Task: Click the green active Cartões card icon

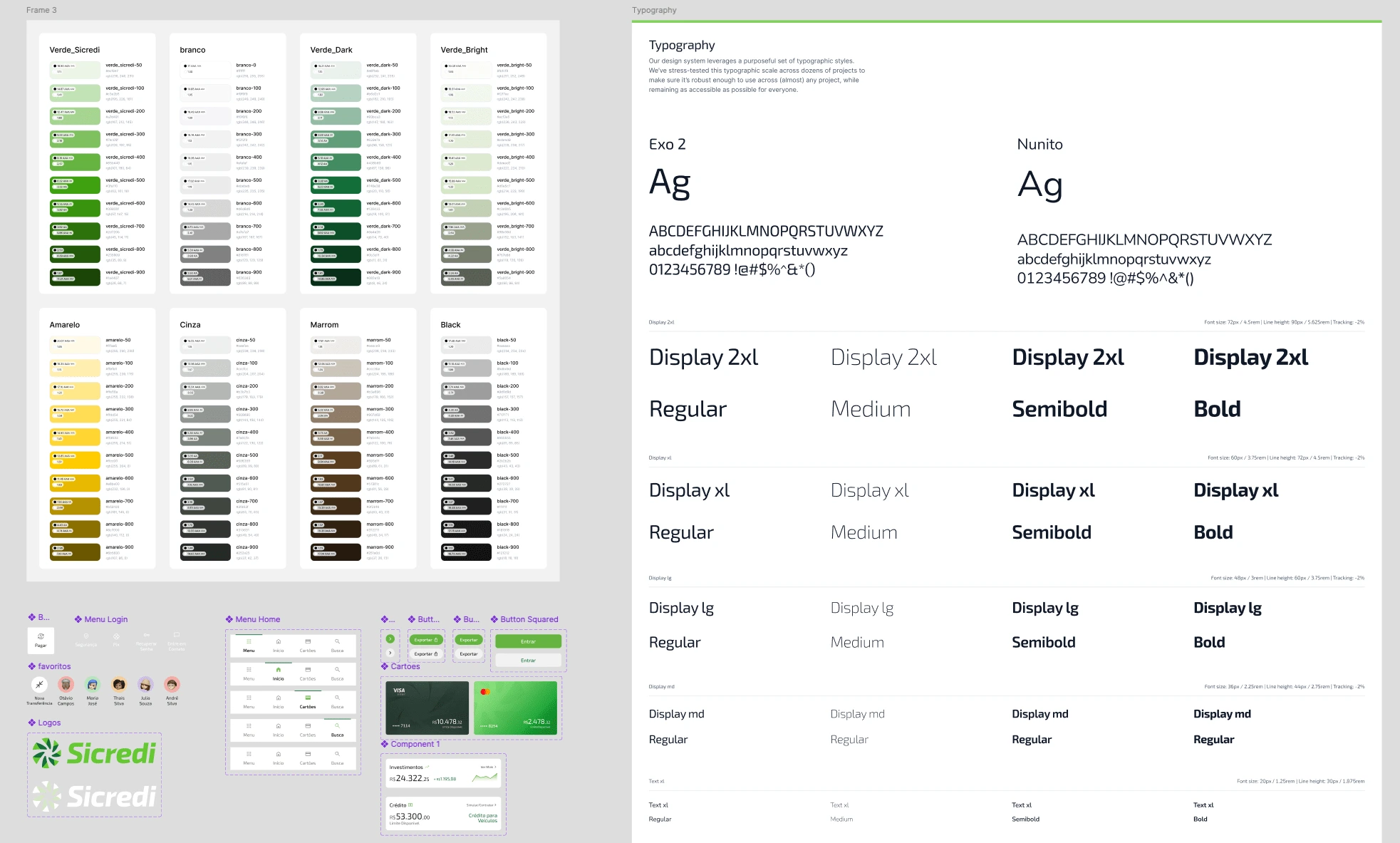Action: (308, 698)
